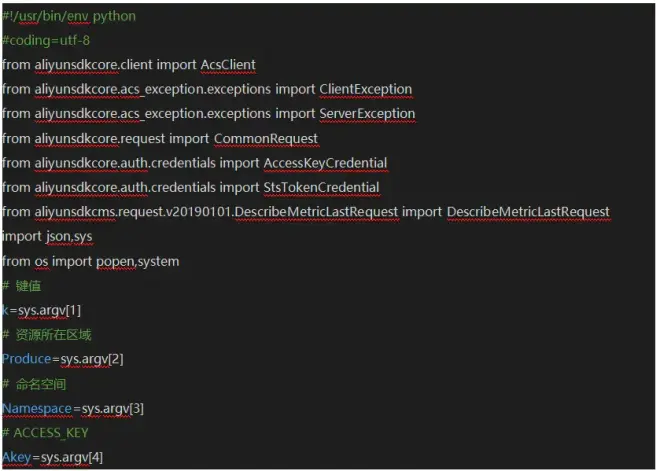The height and width of the screenshot is (471, 660).
Task: Click the '# 命名空间' comment line
Action: point(39,384)
